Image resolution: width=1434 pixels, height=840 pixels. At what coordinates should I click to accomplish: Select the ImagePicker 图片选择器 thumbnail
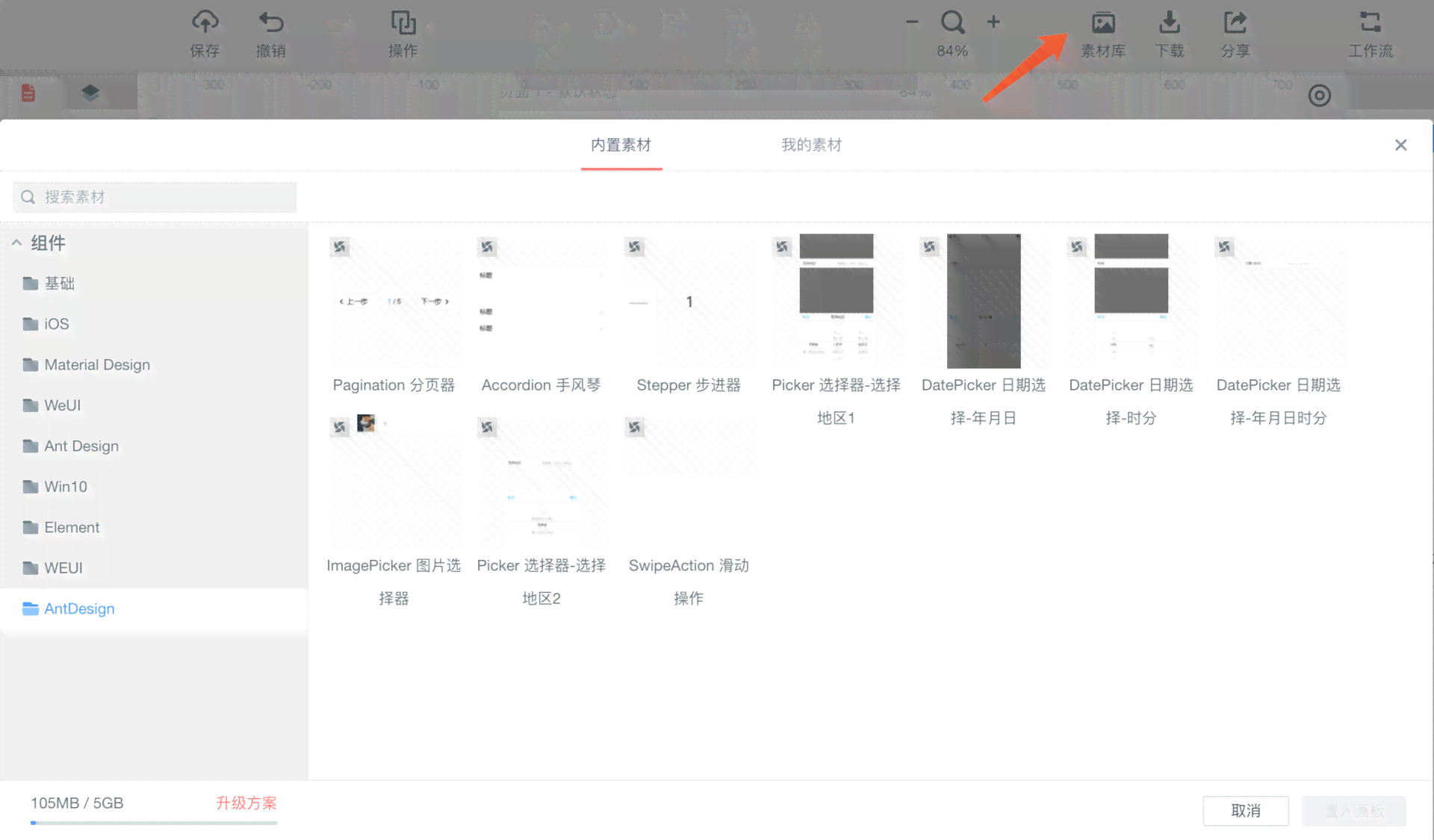[394, 482]
